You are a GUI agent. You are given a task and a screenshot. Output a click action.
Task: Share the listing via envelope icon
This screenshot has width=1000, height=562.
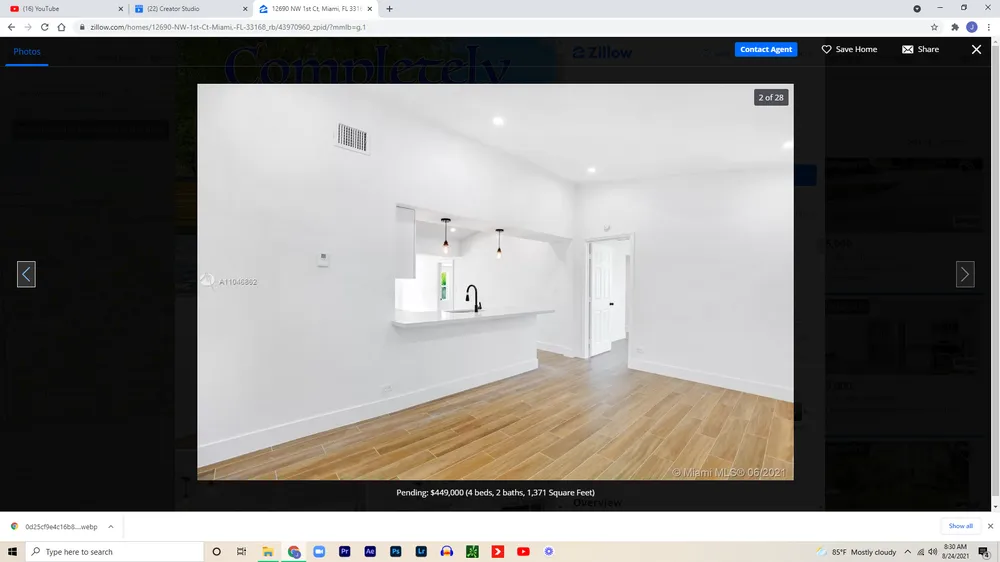point(920,49)
